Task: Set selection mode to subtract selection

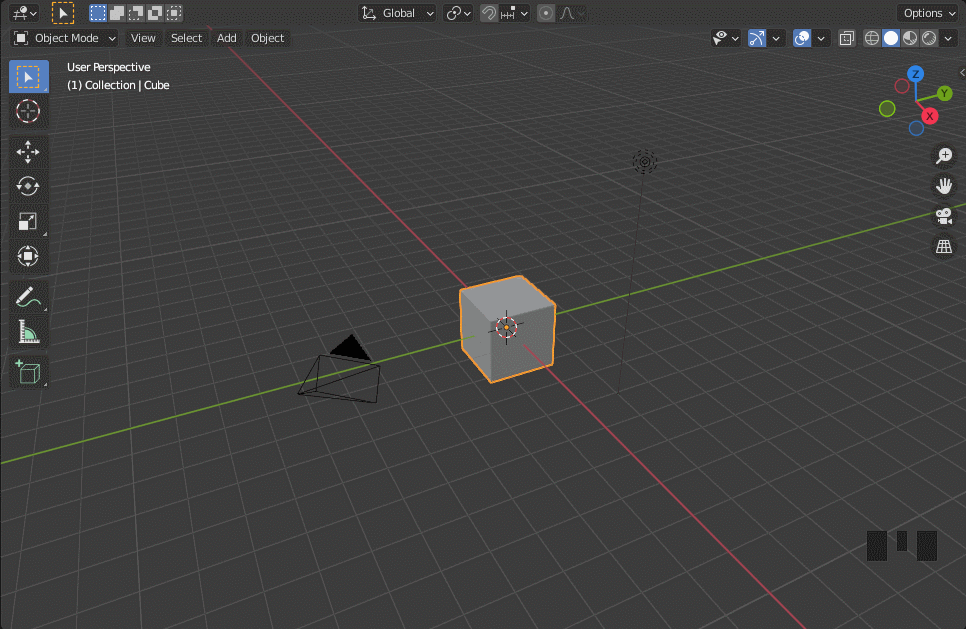Action: (136, 13)
